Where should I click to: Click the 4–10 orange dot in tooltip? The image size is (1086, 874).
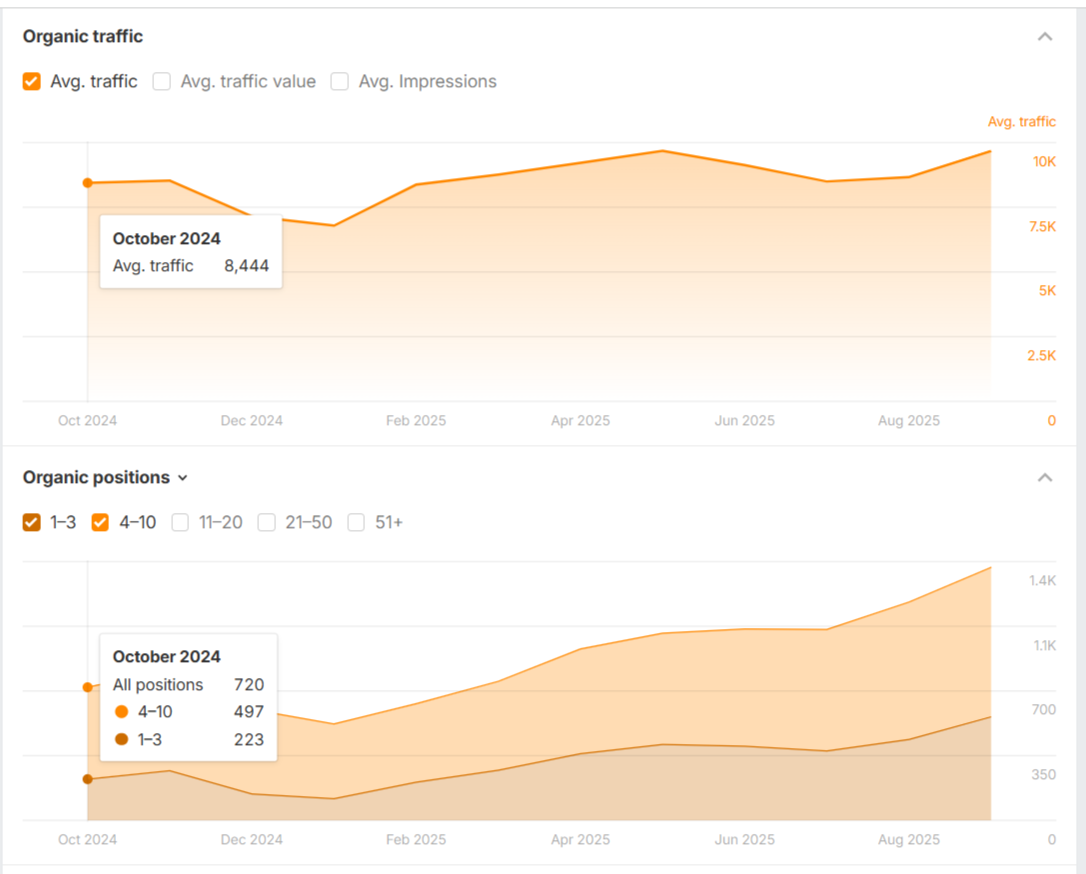[x=122, y=712]
